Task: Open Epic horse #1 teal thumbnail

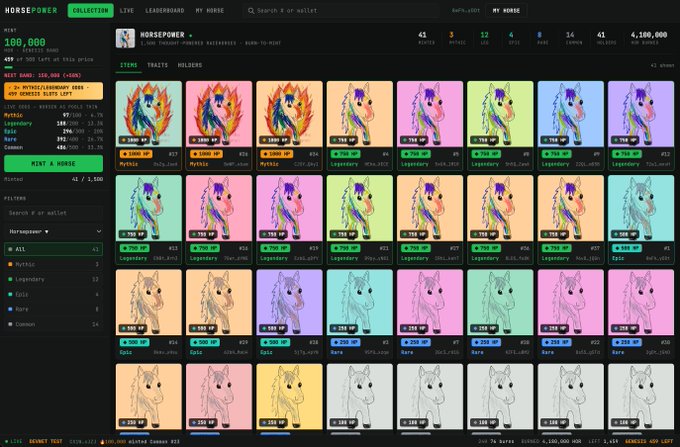Action: point(641,208)
